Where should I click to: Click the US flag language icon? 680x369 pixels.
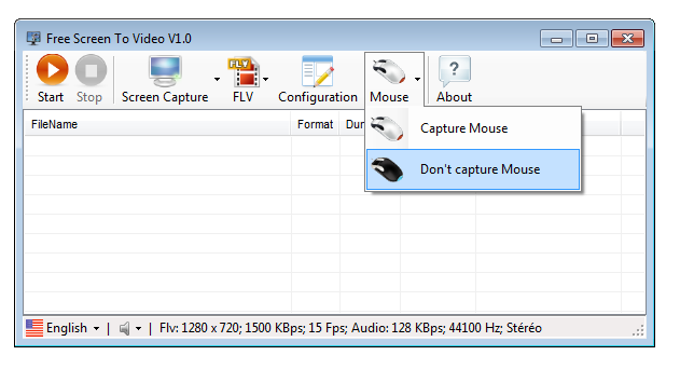click(34, 328)
